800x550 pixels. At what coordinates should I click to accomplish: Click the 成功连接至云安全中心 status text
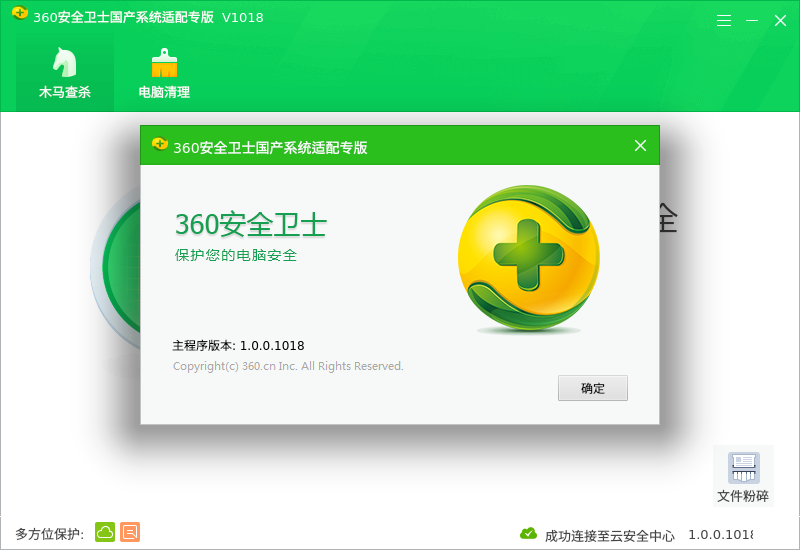pos(610,536)
